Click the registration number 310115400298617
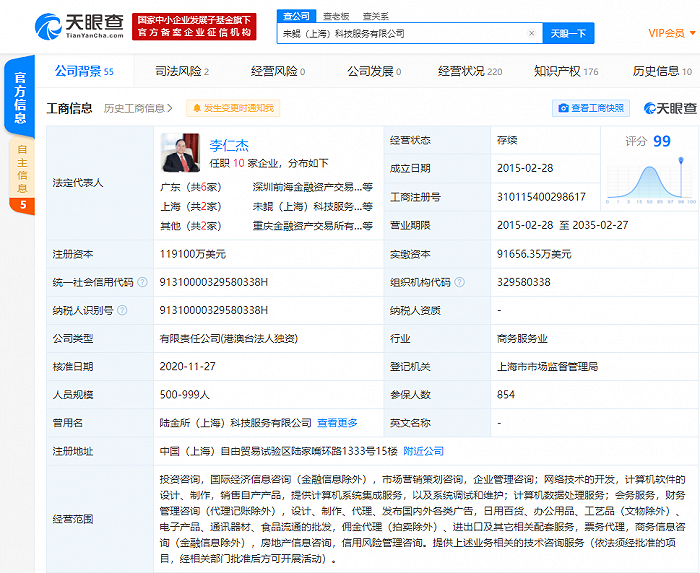Viewport: 700px width, 573px height. 541,197
